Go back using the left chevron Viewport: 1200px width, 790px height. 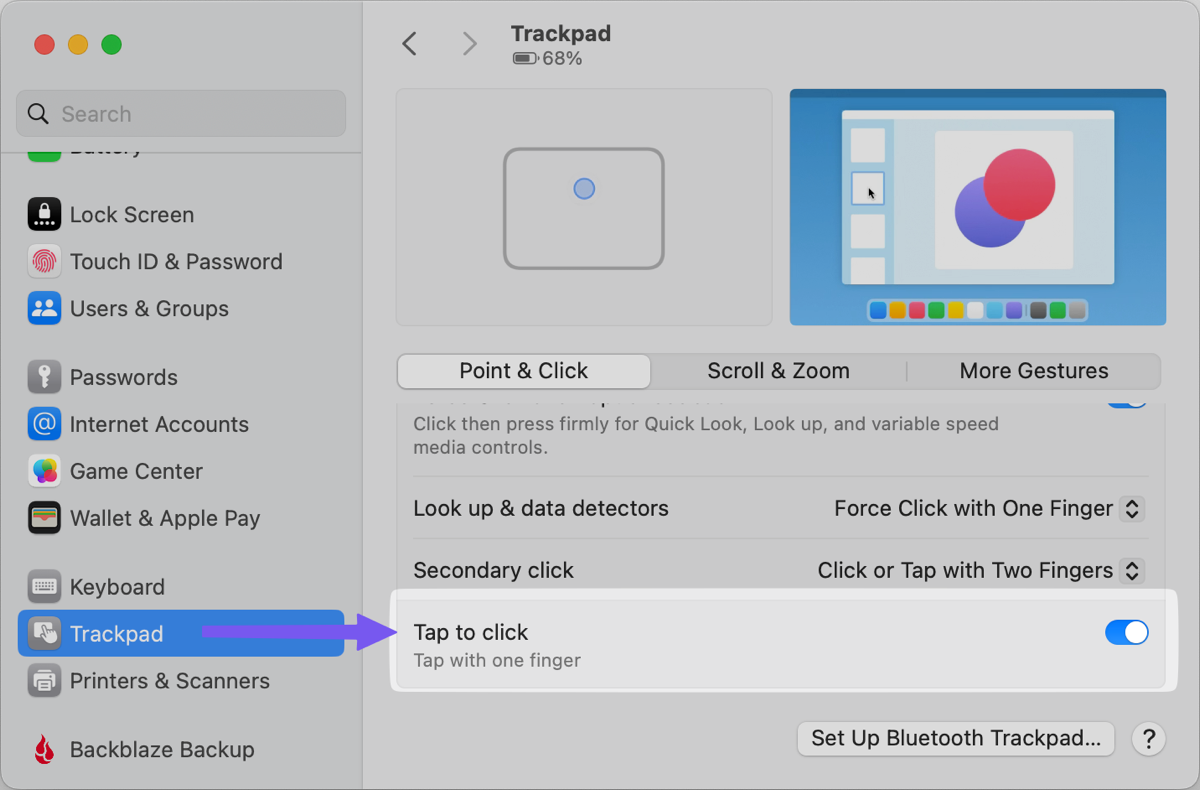409,43
